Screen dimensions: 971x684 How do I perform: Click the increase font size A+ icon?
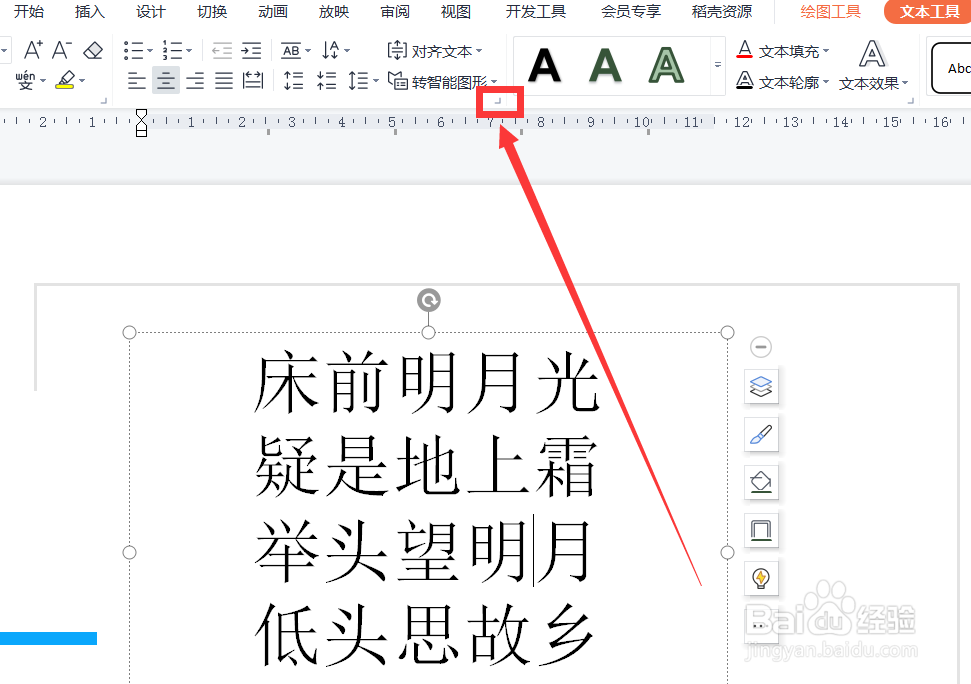coord(33,50)
